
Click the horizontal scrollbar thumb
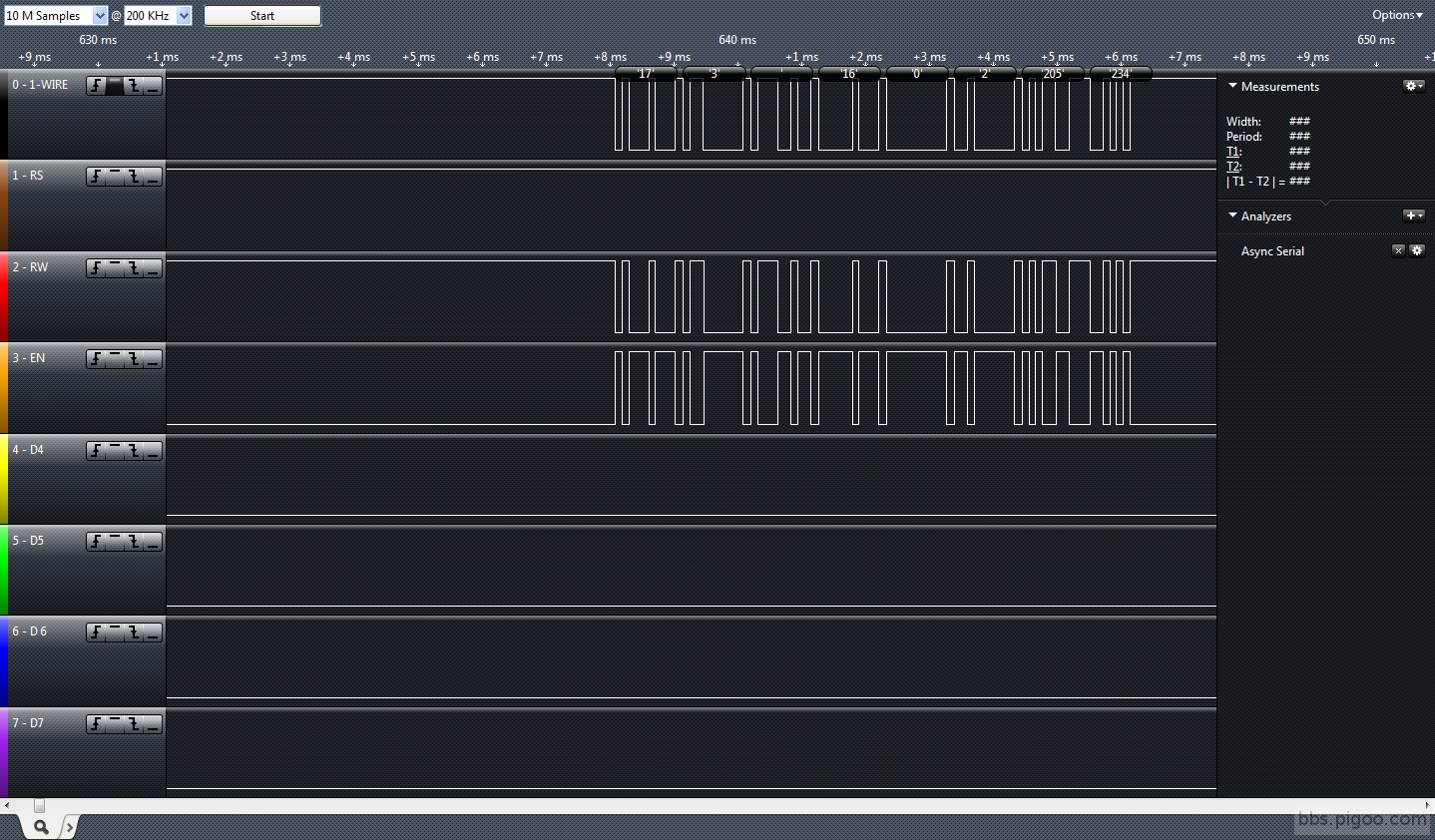(39, 805)
